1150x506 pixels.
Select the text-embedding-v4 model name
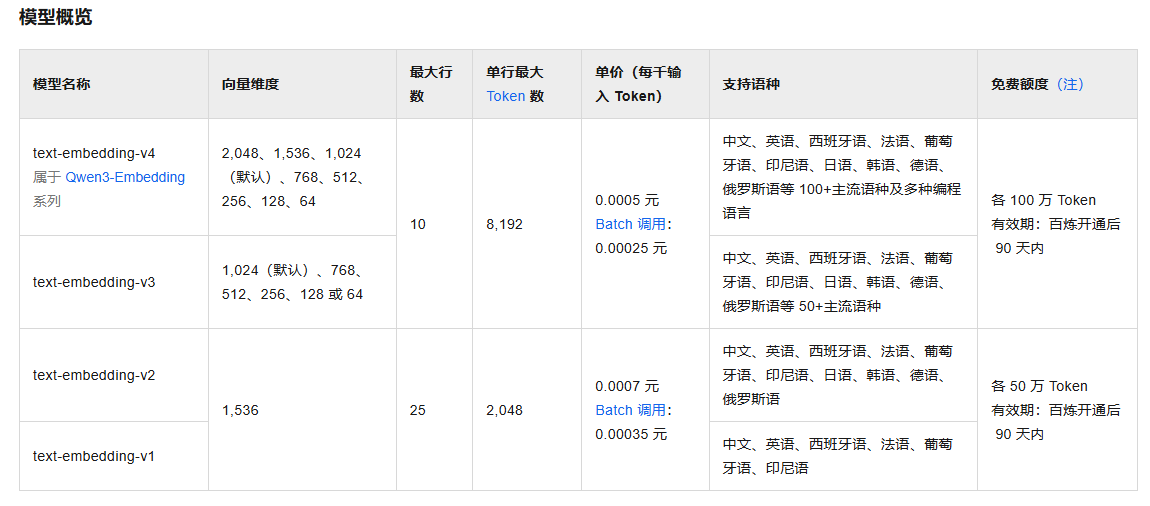[94, 153]
